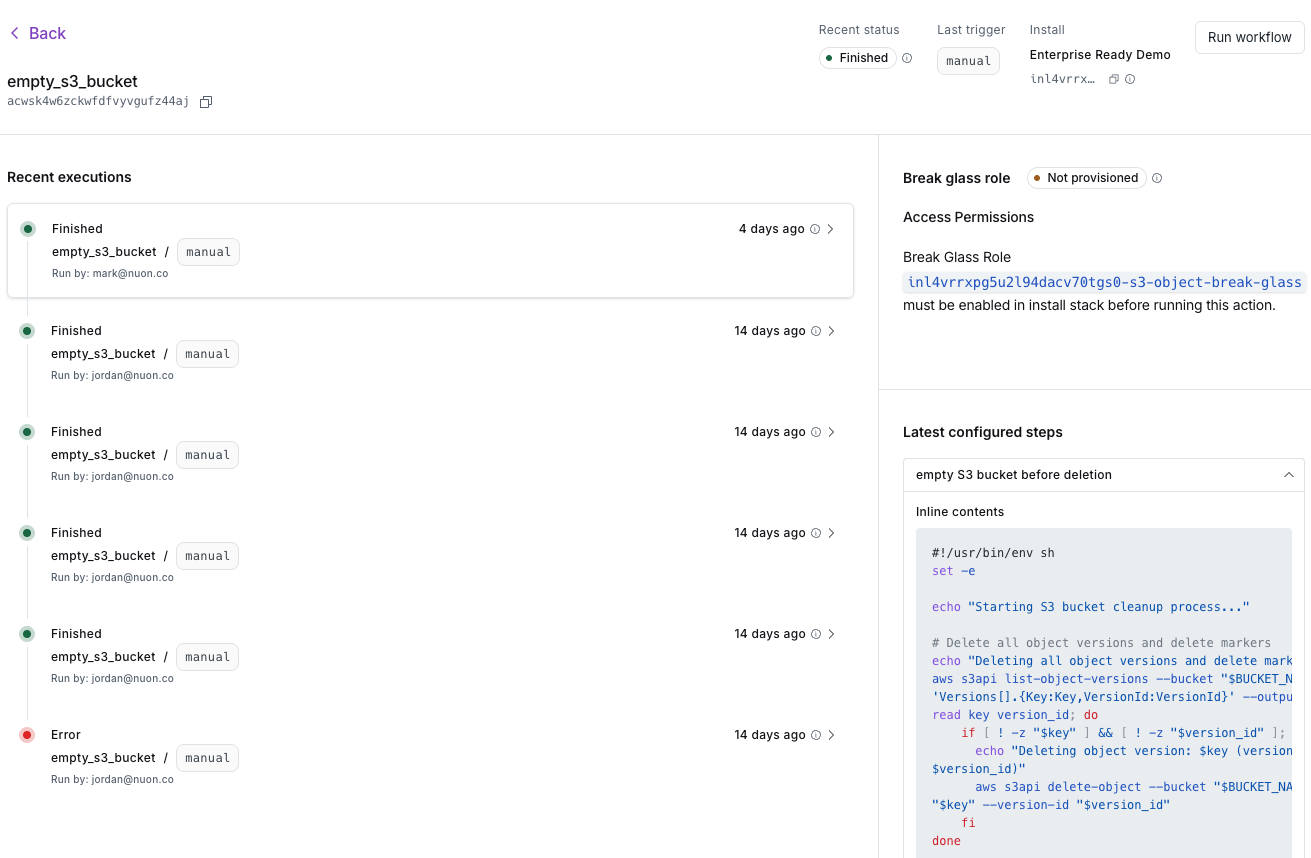Image resolution: width=1311 pixels, height=858 pixels.
Task: Copy the workflow ID acwsk4w6zckwfdfvyvgufz44aj
Action: click(x=206, y=101)
